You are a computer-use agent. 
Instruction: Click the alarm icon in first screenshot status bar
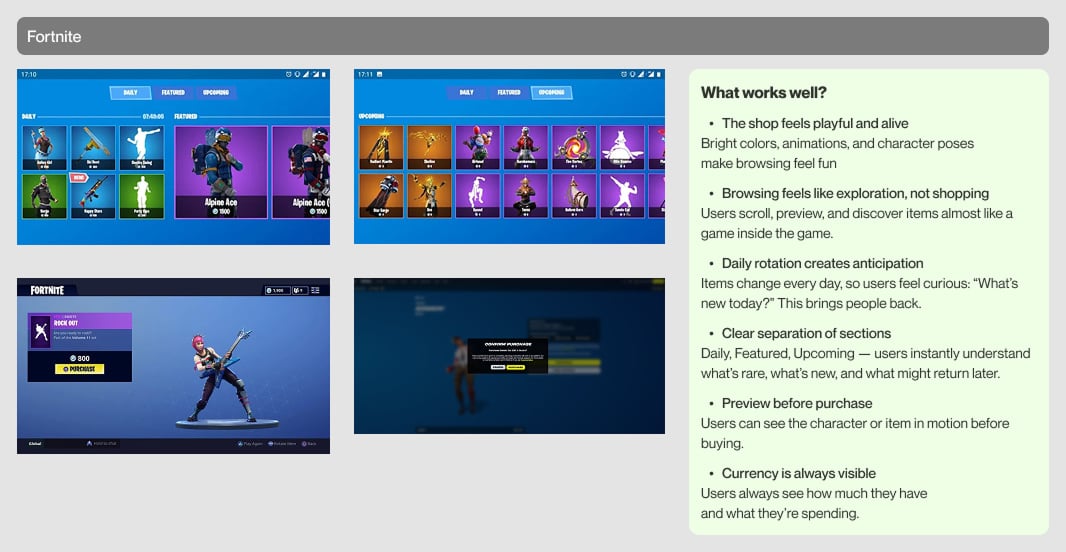click(289, 74)
